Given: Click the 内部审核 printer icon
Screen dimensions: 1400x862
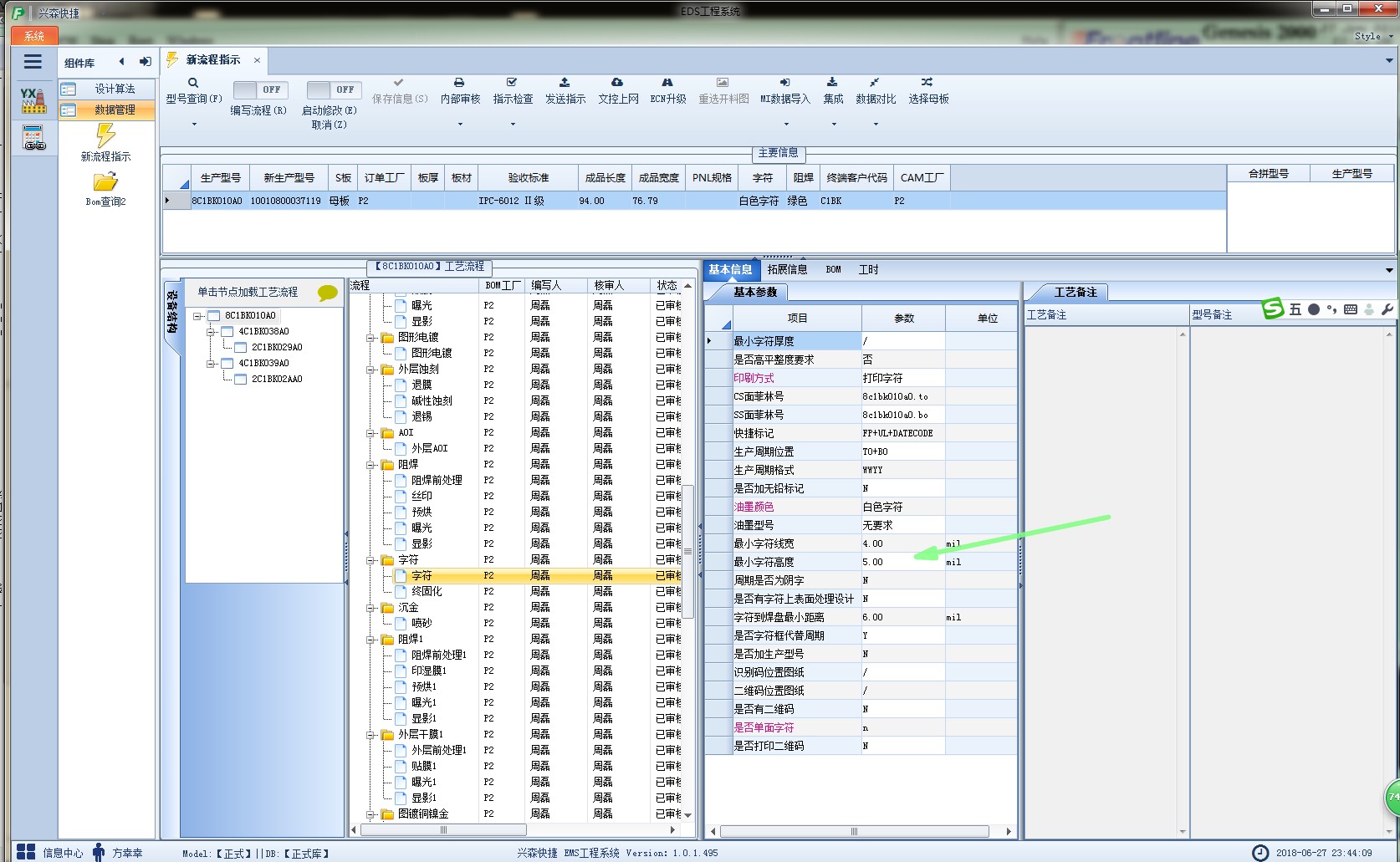Looking at the screenshot, I should coord(459,83).
